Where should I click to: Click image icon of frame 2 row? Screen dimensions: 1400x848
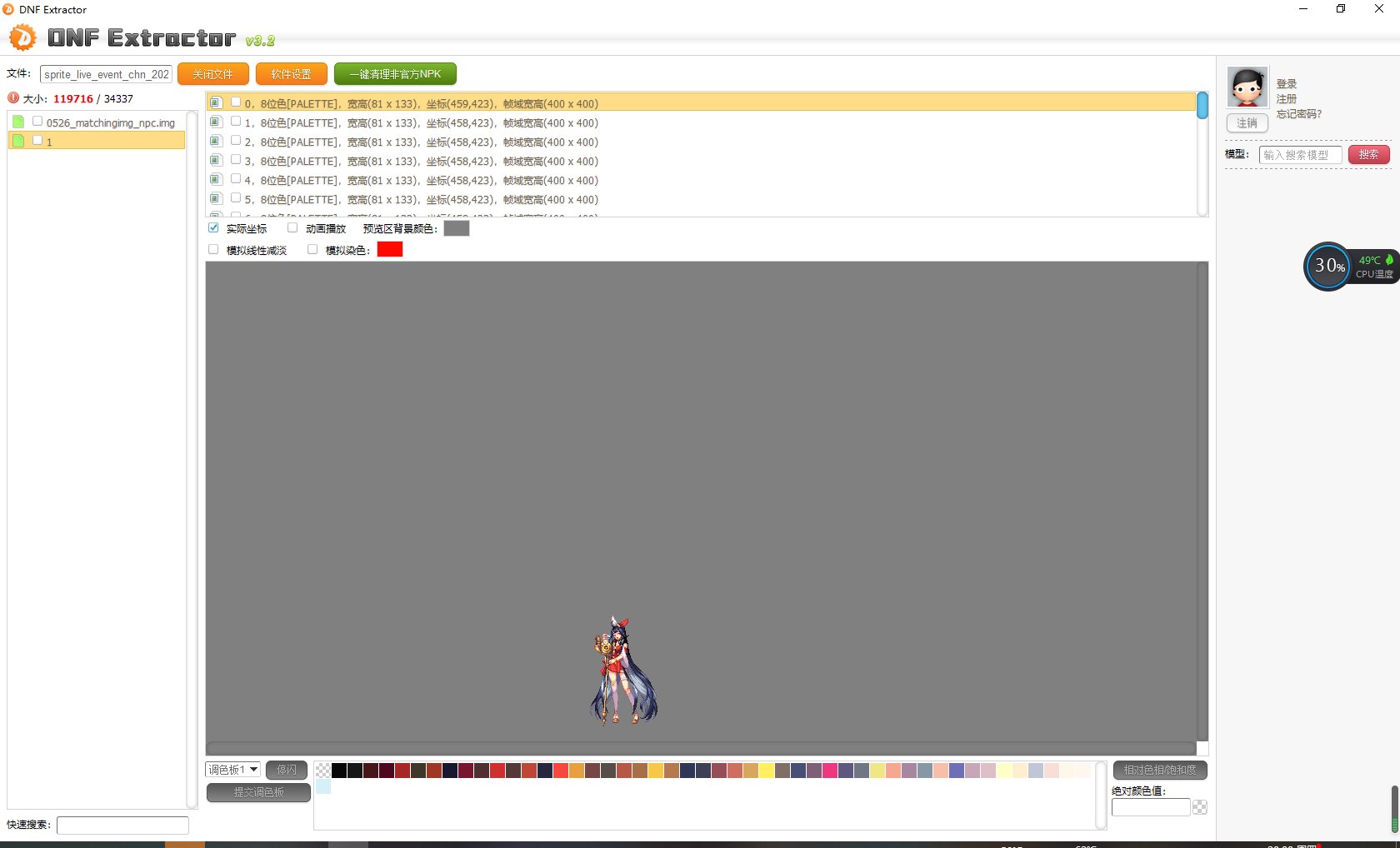(216, 141)
